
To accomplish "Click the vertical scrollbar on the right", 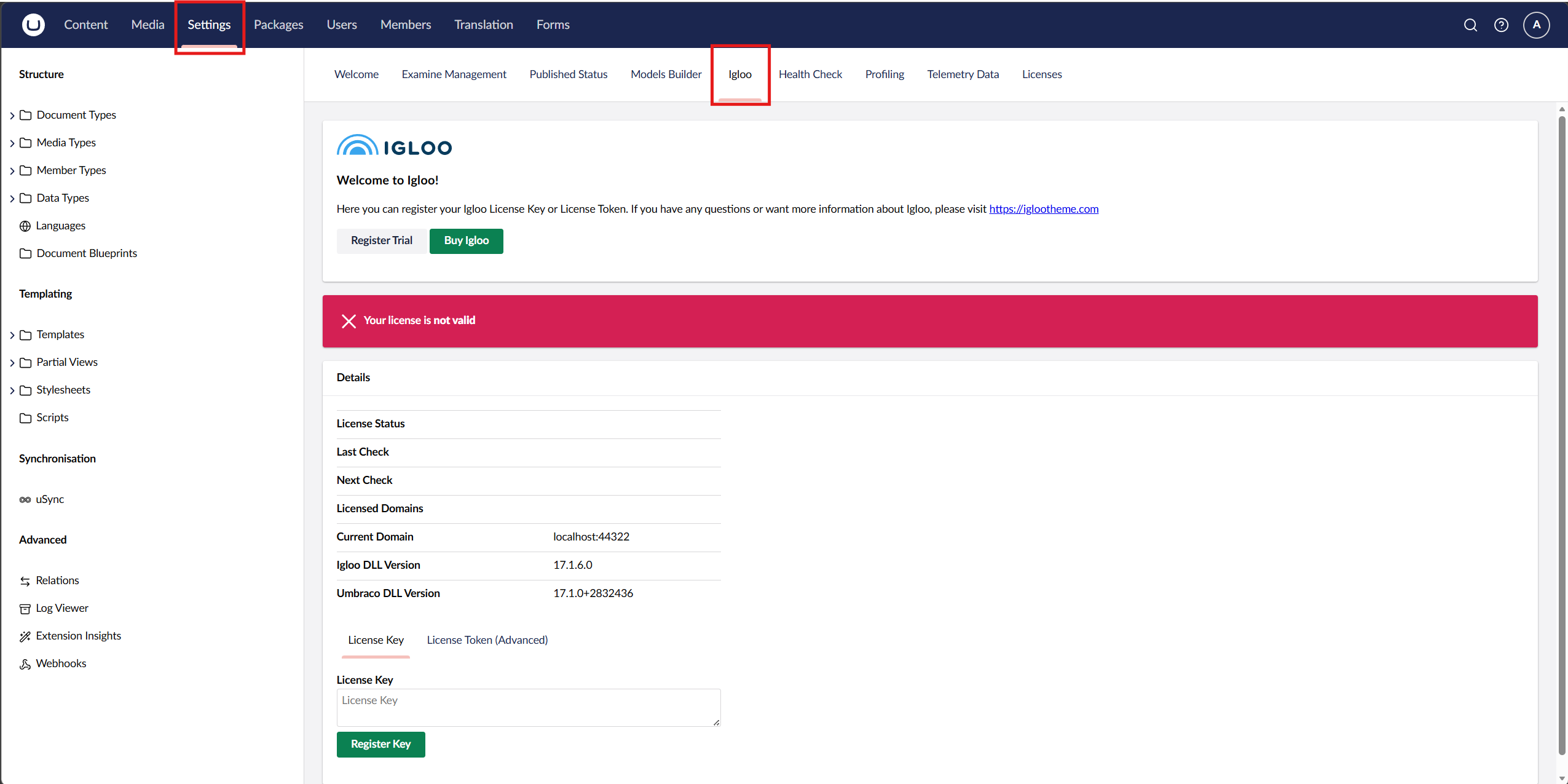I will coord(1561,435).
